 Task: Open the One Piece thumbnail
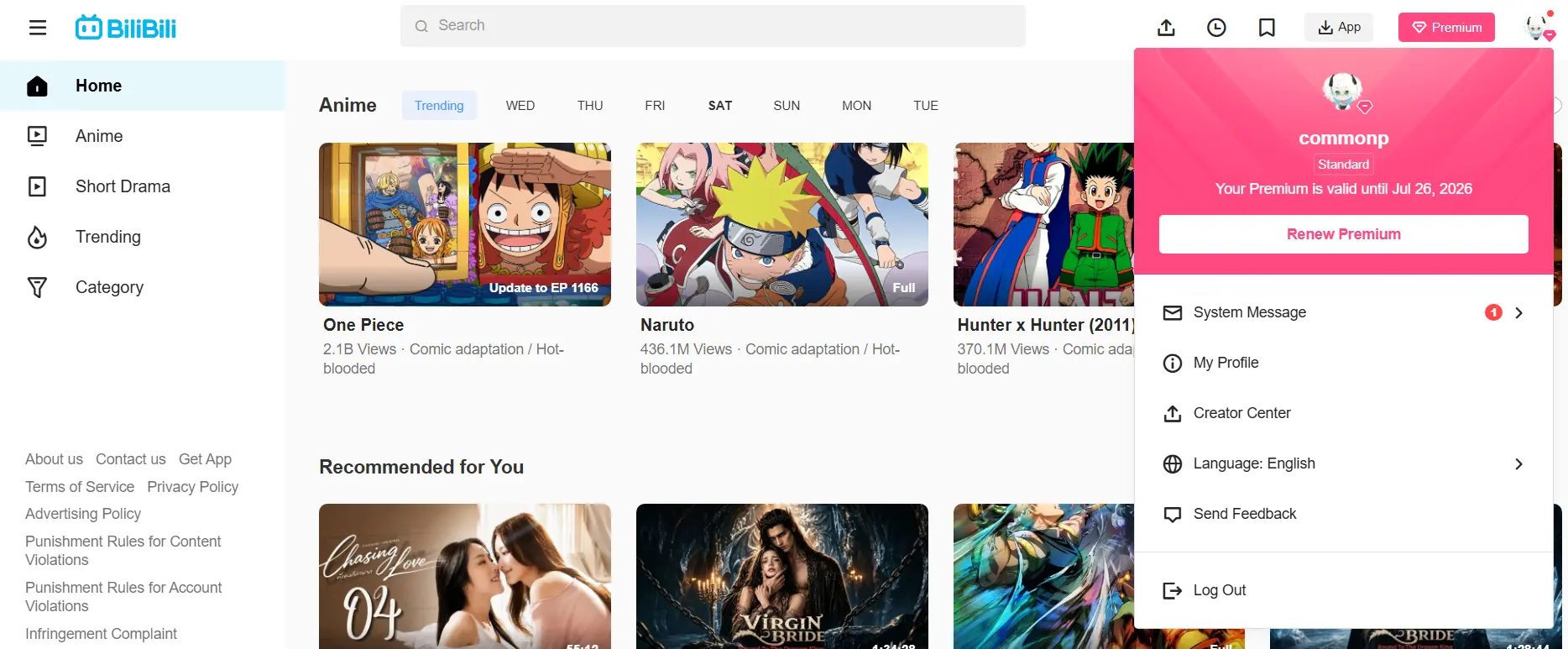click(x=465, y=224)
